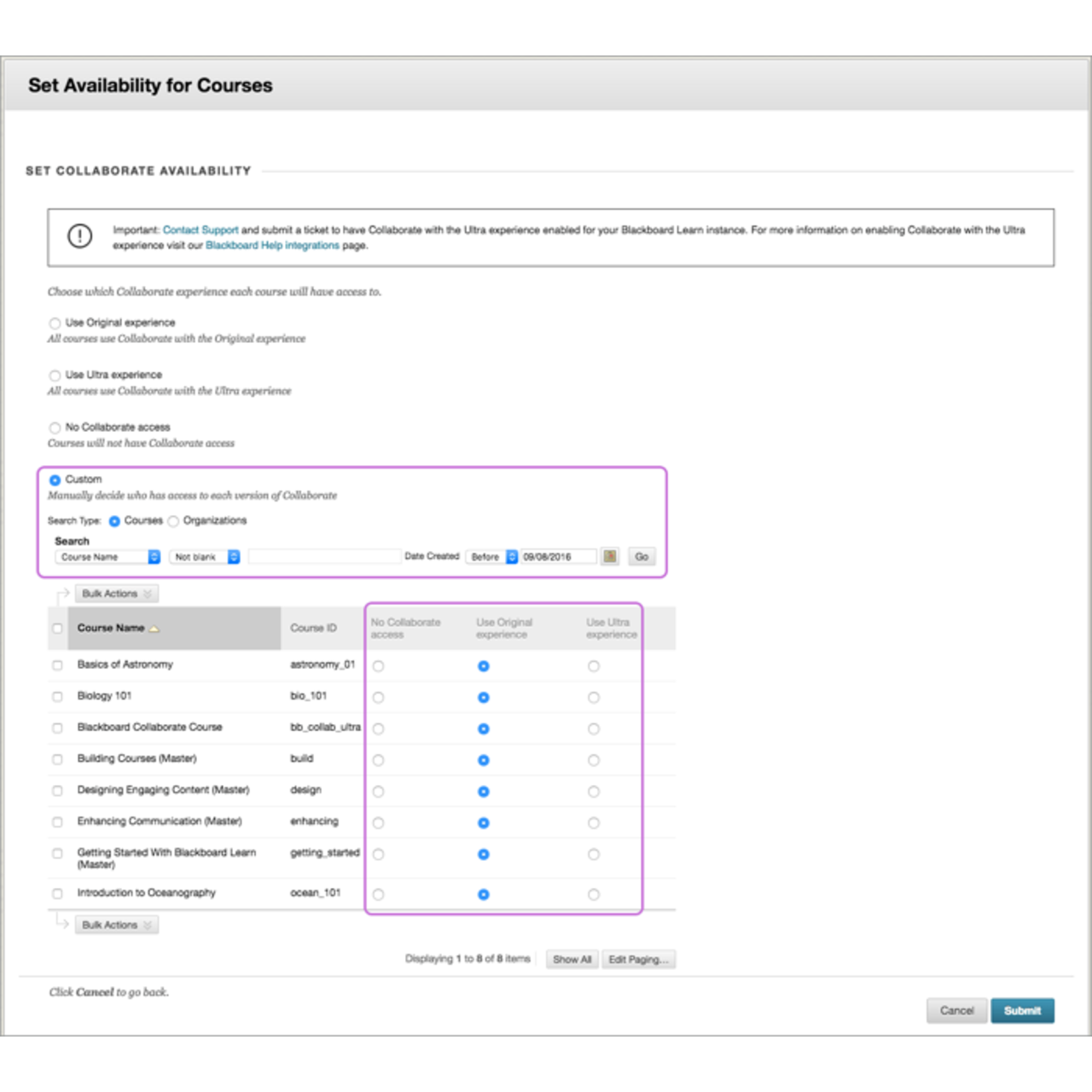Select Use Ultra experience radio option
Screen dimensions: 1092x1092
click(x=54, y=375)
